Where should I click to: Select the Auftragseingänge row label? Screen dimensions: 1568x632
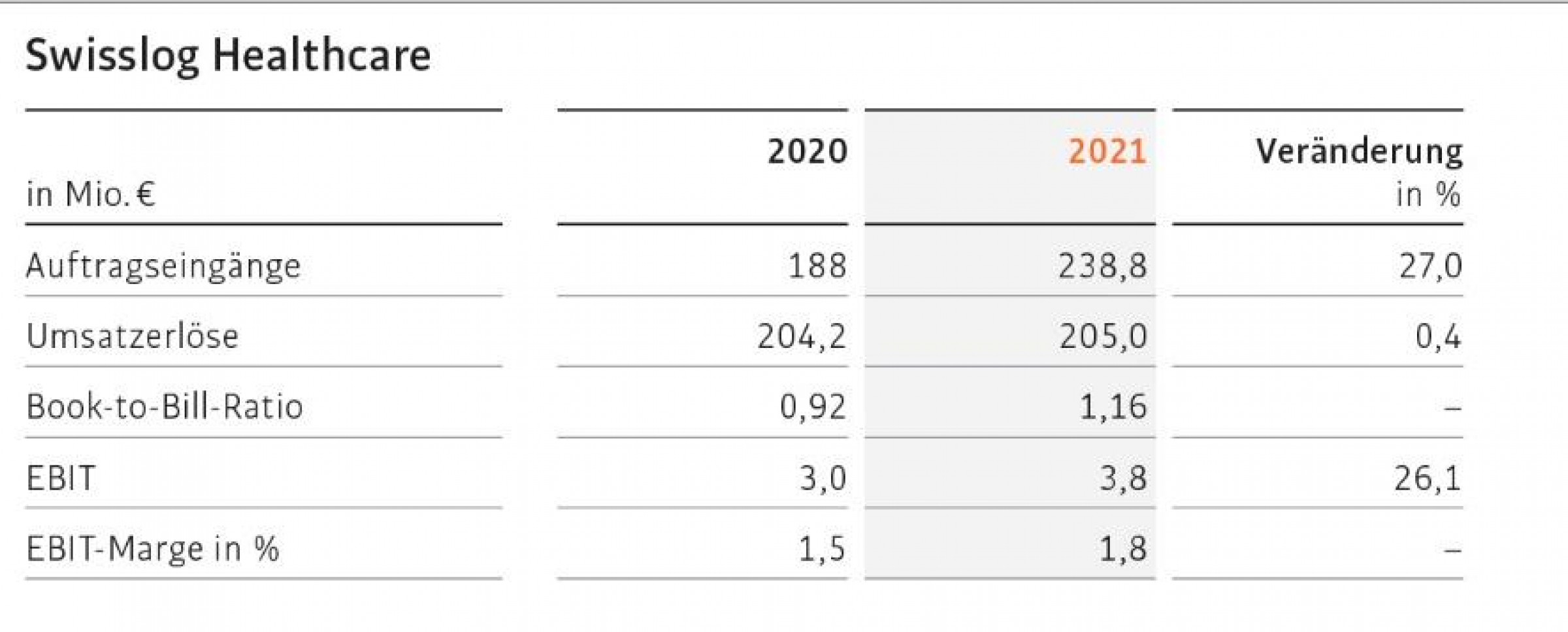click(x=163, y=266)
